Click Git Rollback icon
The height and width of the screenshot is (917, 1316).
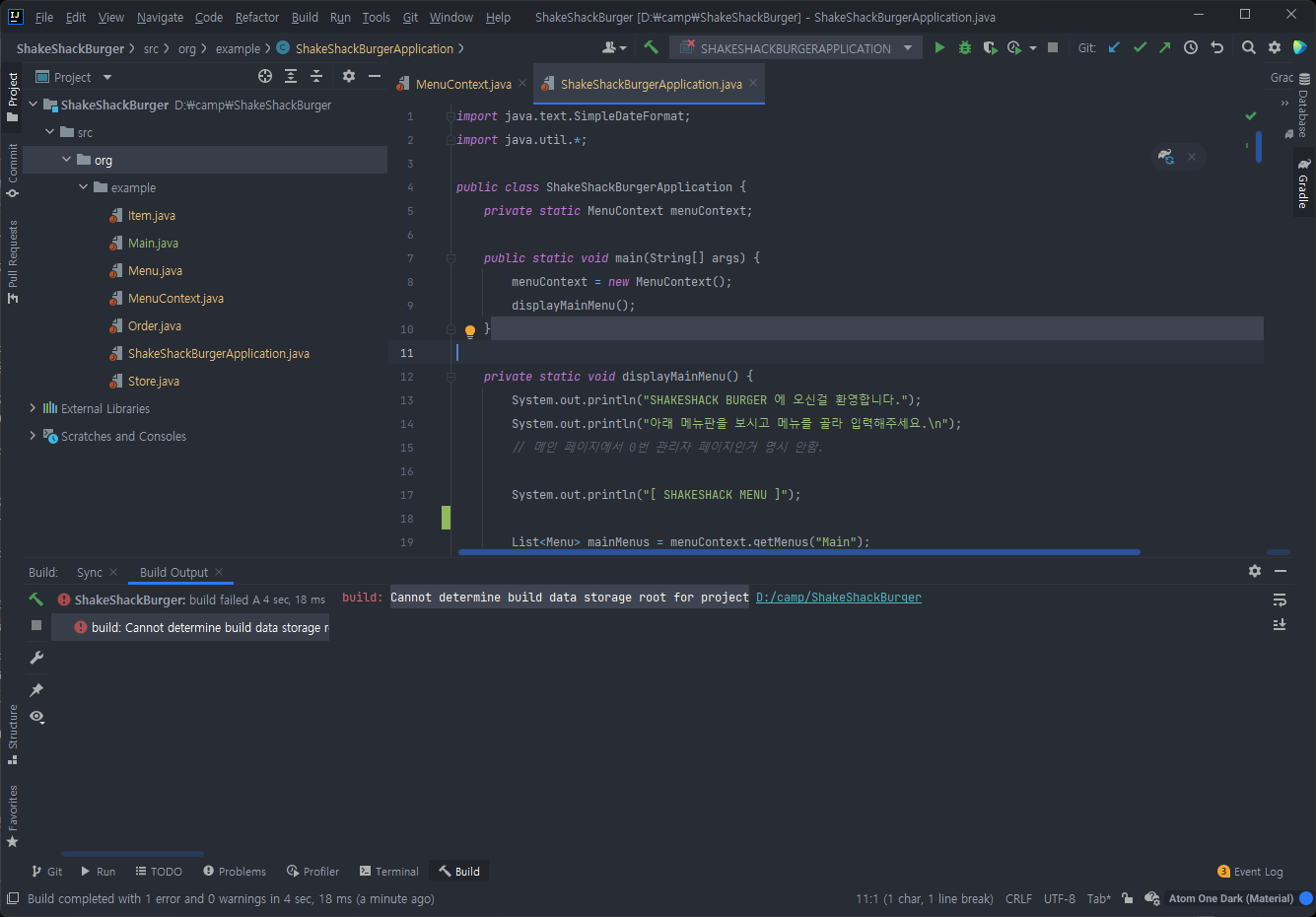pyautogui.click(x=1216, y=47)
